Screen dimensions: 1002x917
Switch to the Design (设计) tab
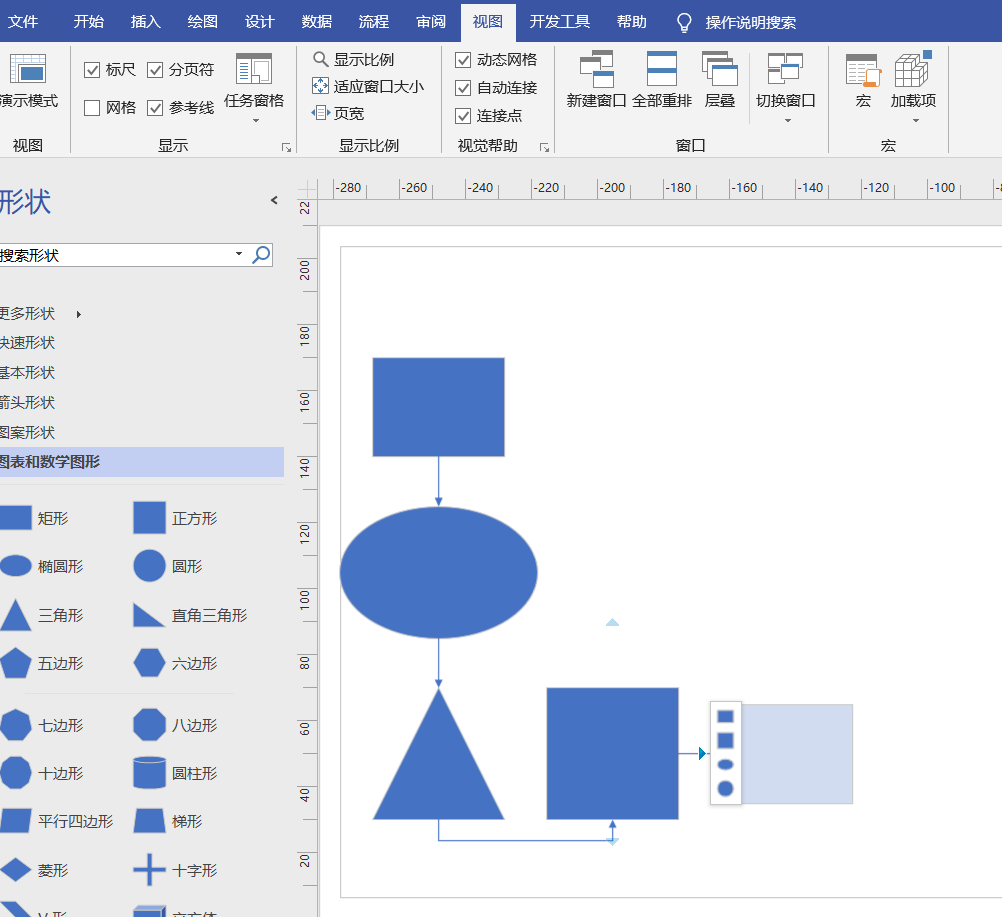click(259, 22)
